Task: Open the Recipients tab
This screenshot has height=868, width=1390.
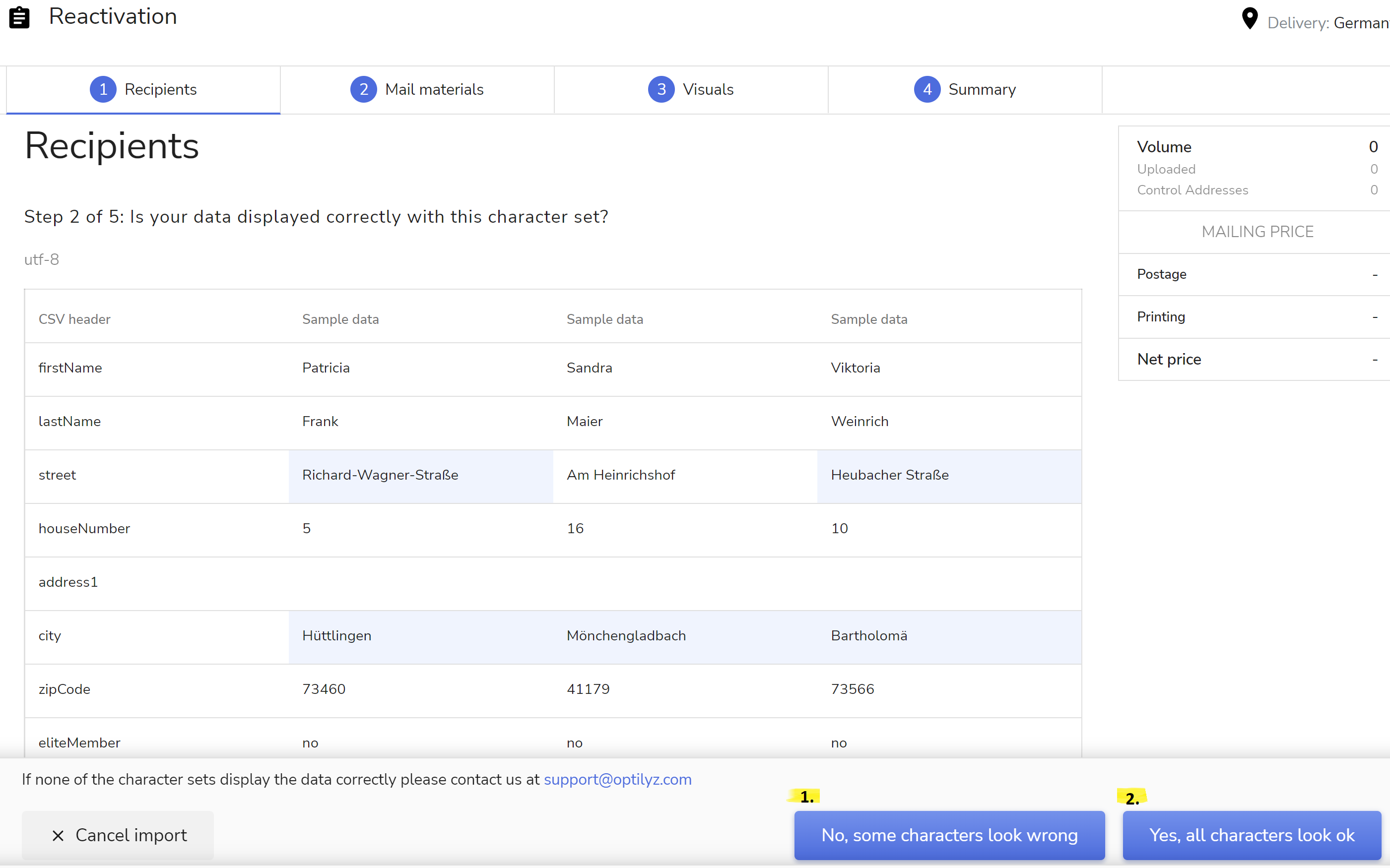Action: tap(160, 90)
